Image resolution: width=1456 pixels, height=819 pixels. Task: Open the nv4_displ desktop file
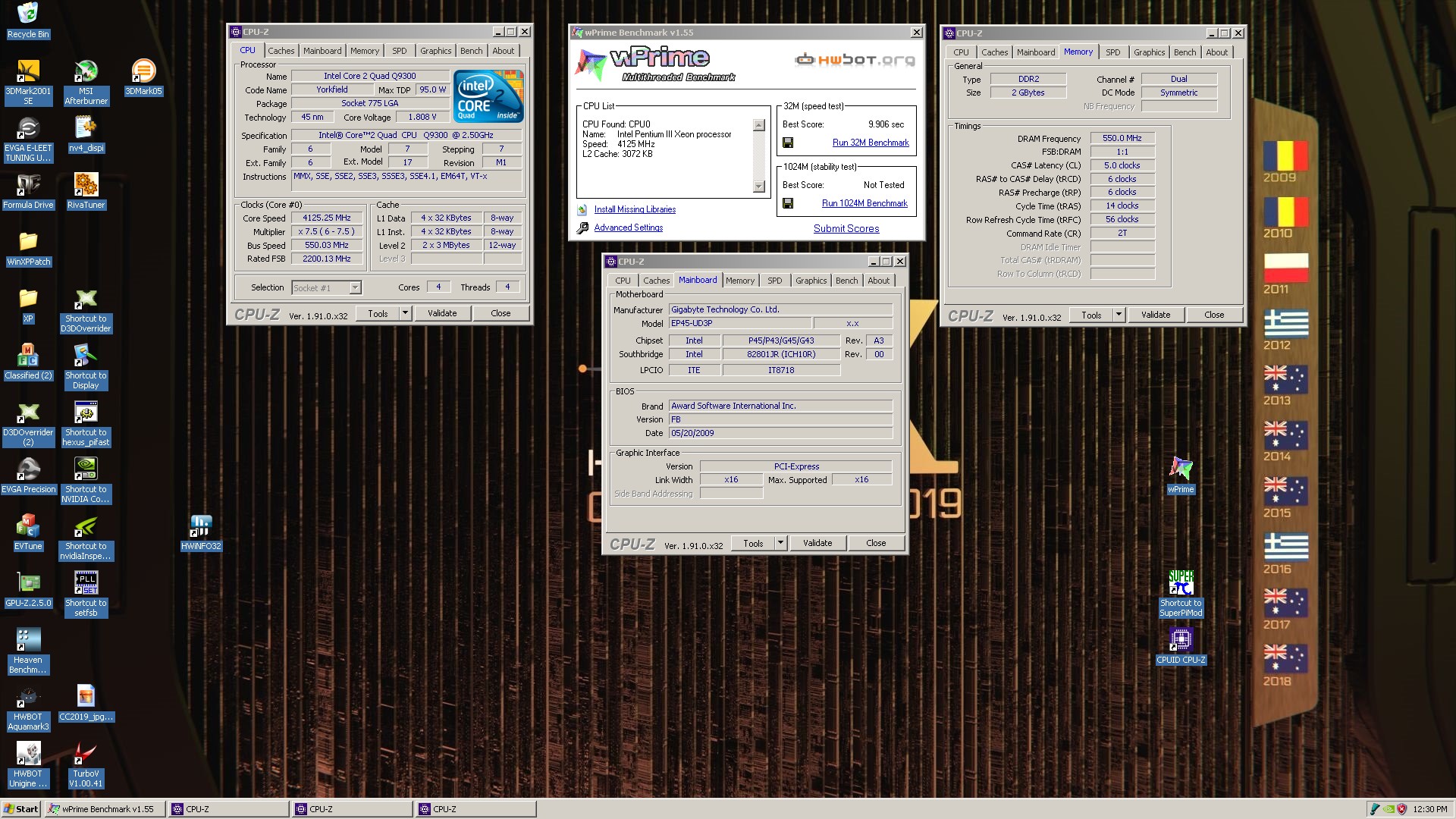pyautogui.click(x=86, y=134)
